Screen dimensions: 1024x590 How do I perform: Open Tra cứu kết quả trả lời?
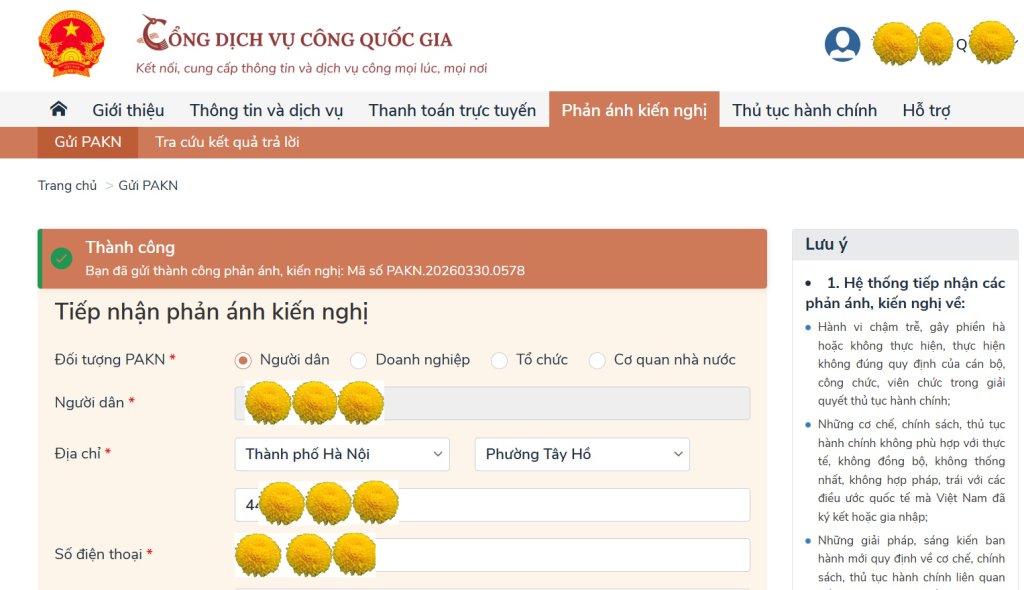click(227, 142)
